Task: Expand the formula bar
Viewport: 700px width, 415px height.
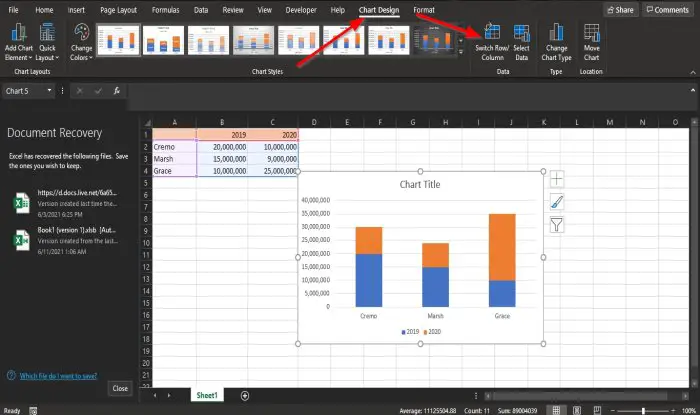Action: pyautogui.click(x=692, y=90)
